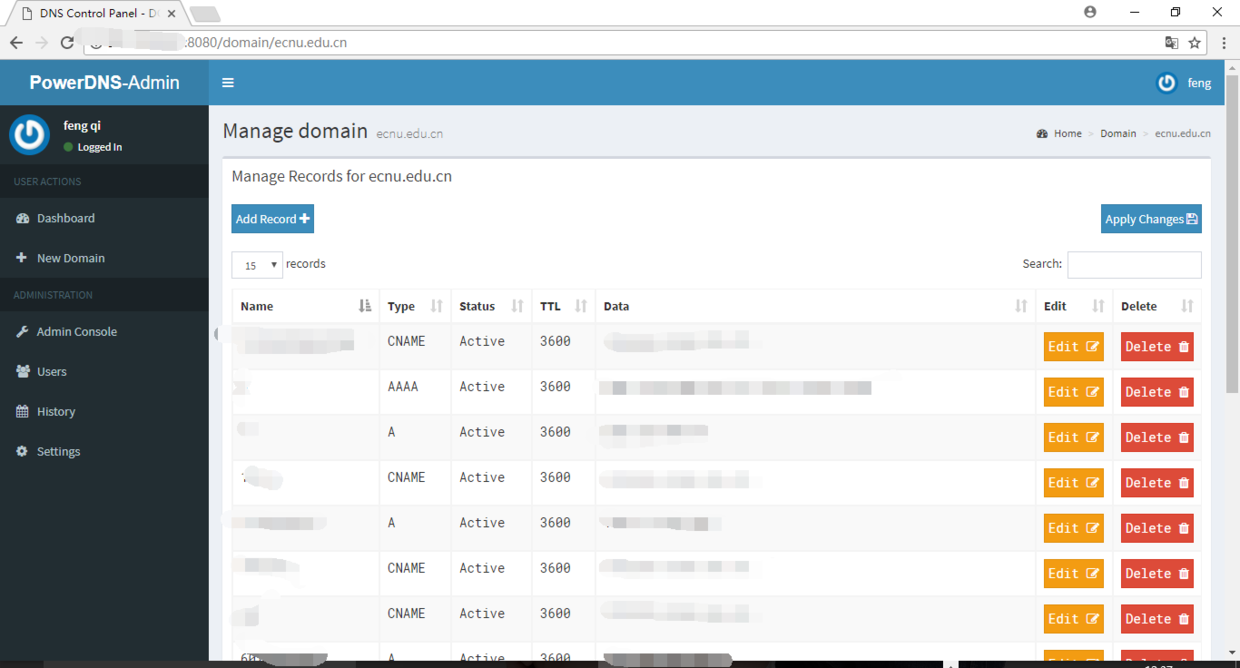Click the Users group icon
The image size is (1240, 668).
22,371
